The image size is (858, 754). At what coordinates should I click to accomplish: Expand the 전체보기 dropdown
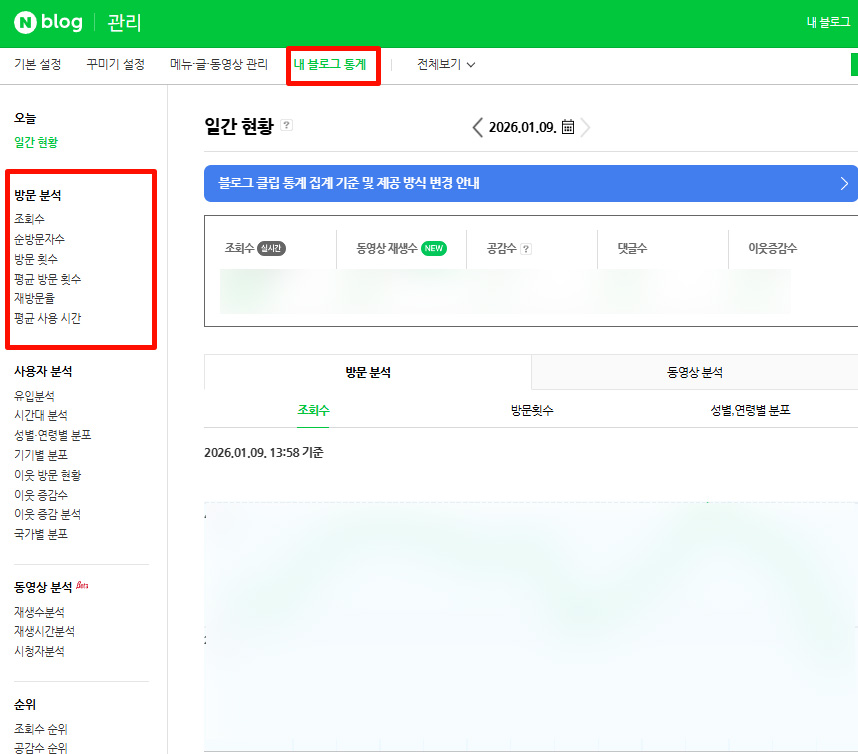(446, 65)
